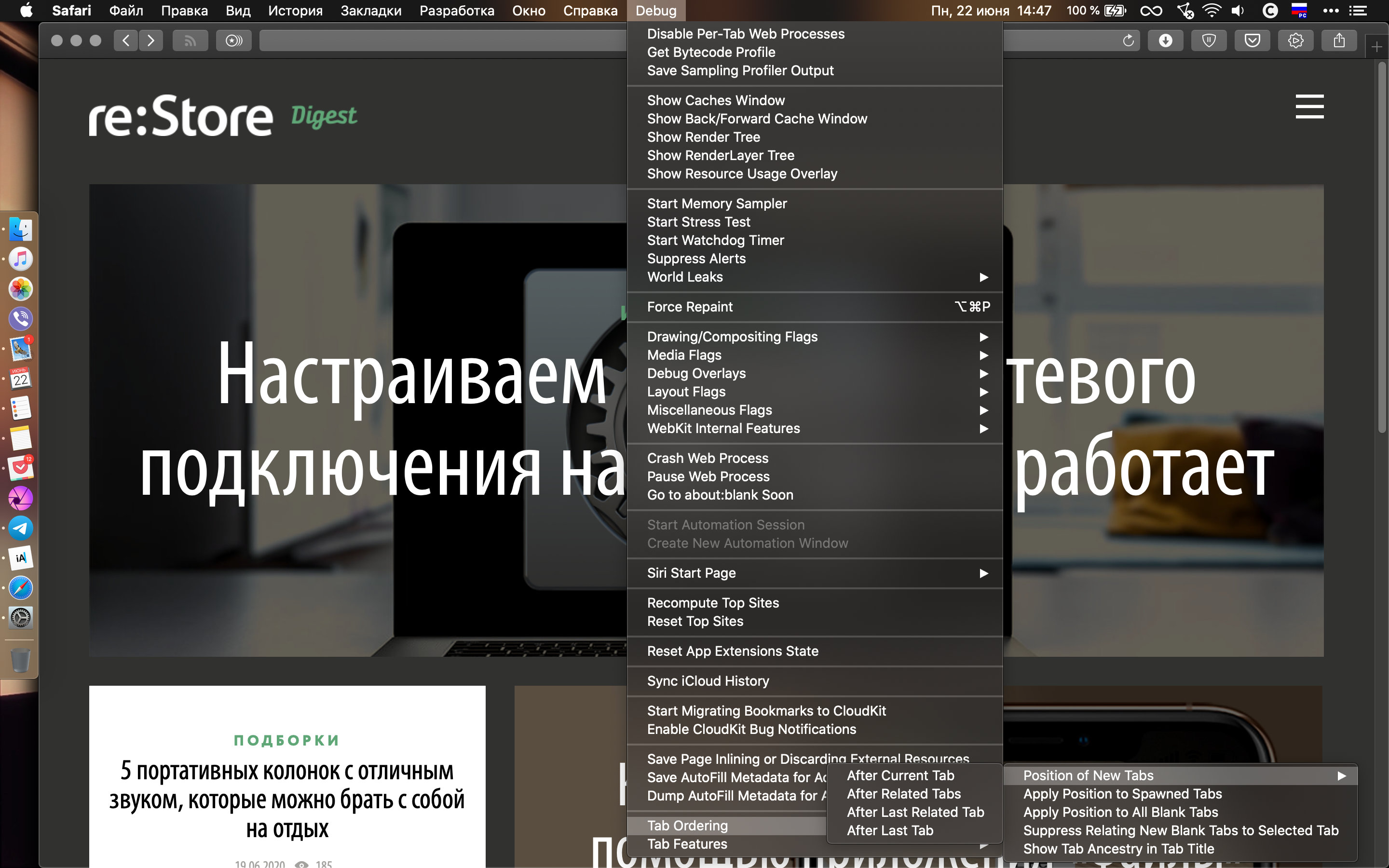Image resolution: width=1389 pixels, height=868 pixels.
Task: Toggle Disable Per-Tab Web Processes
Action: 815,34
